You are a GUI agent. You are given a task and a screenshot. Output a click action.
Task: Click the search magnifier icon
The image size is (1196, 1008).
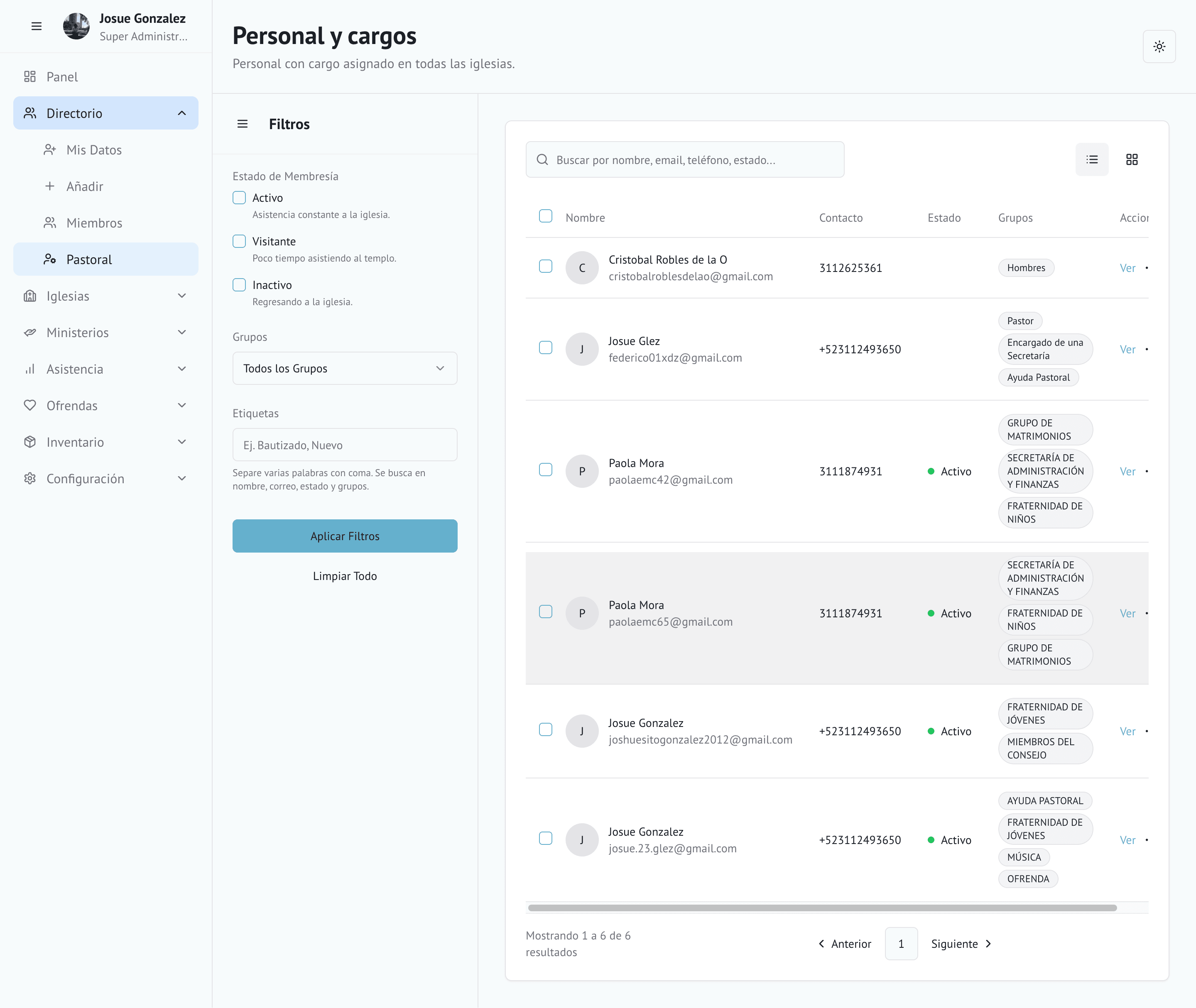[x=542, y=160]
